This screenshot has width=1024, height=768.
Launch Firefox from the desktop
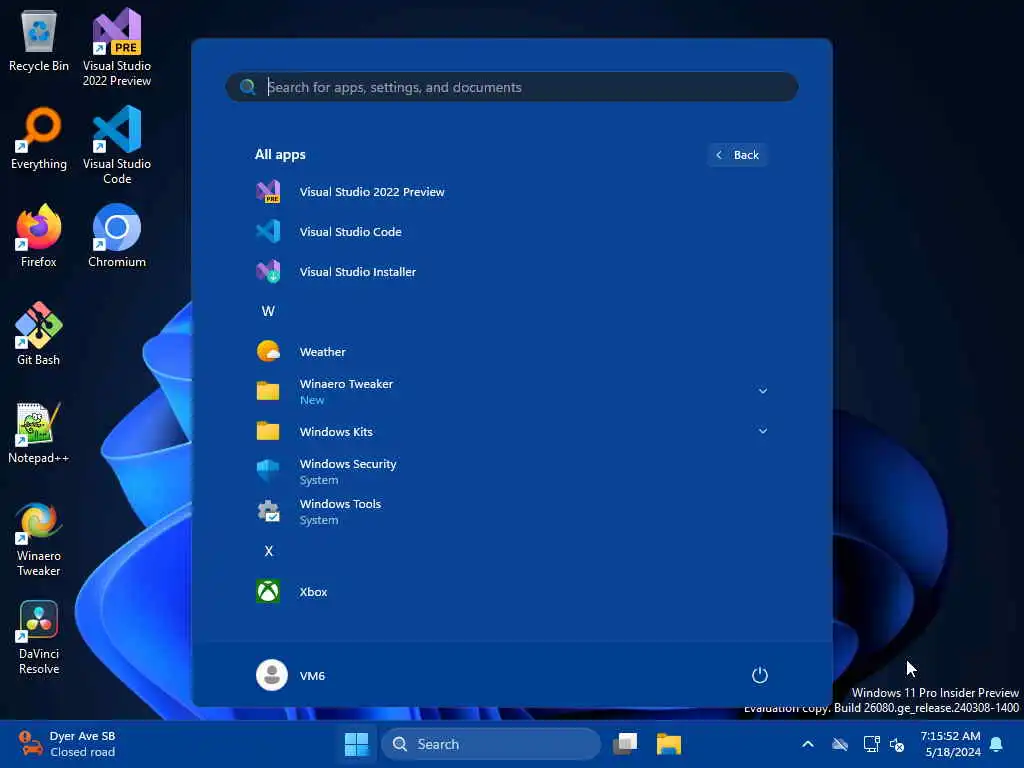point(39,236)
